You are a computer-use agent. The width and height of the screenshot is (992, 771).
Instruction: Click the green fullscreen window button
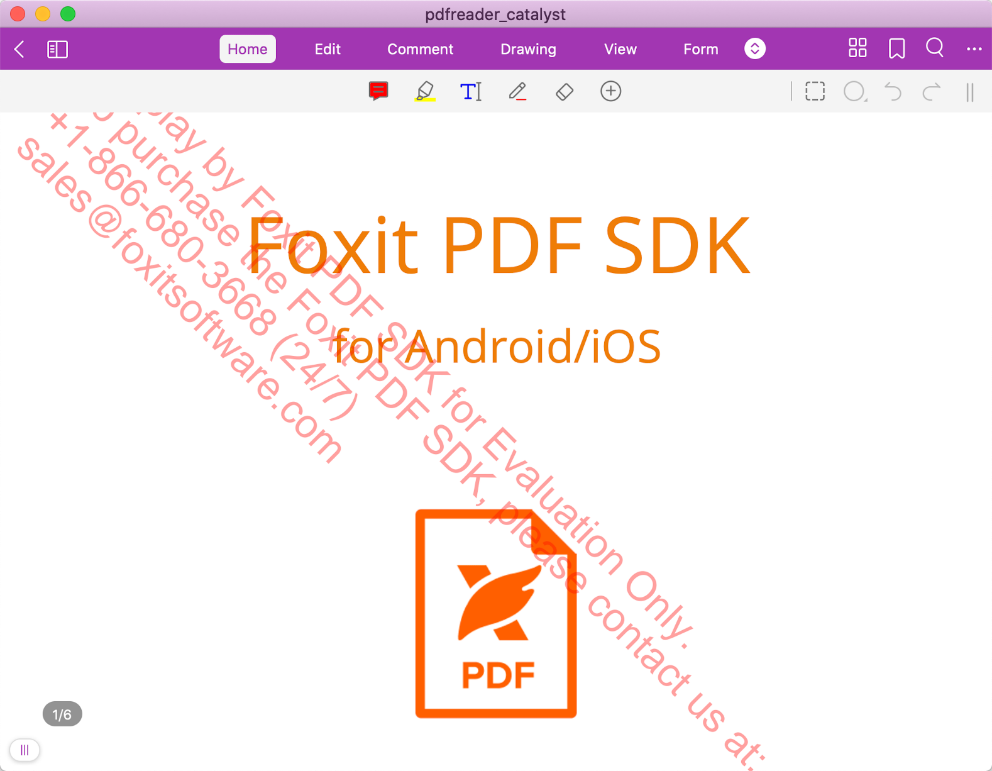pos(68,14)
